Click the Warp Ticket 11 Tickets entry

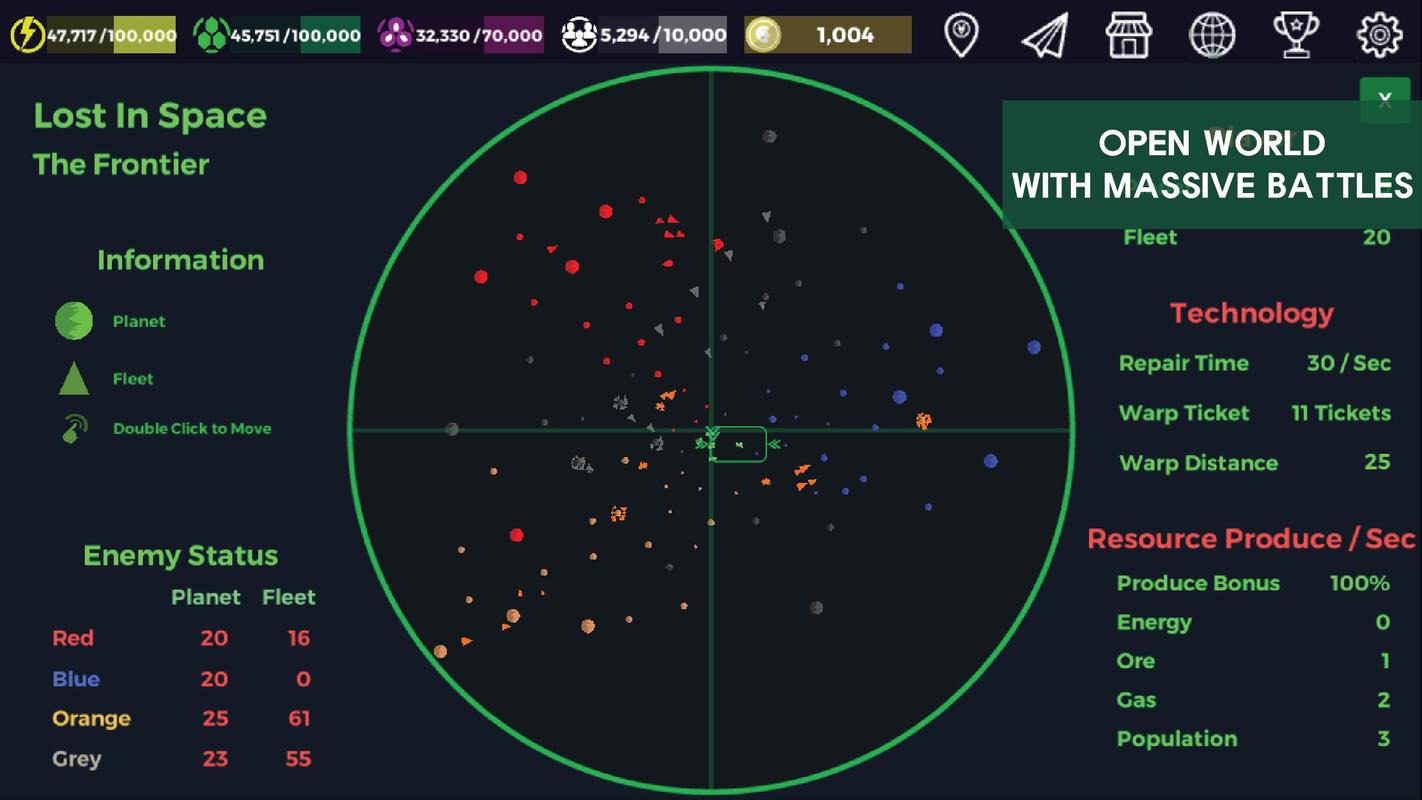point(1254,413)
